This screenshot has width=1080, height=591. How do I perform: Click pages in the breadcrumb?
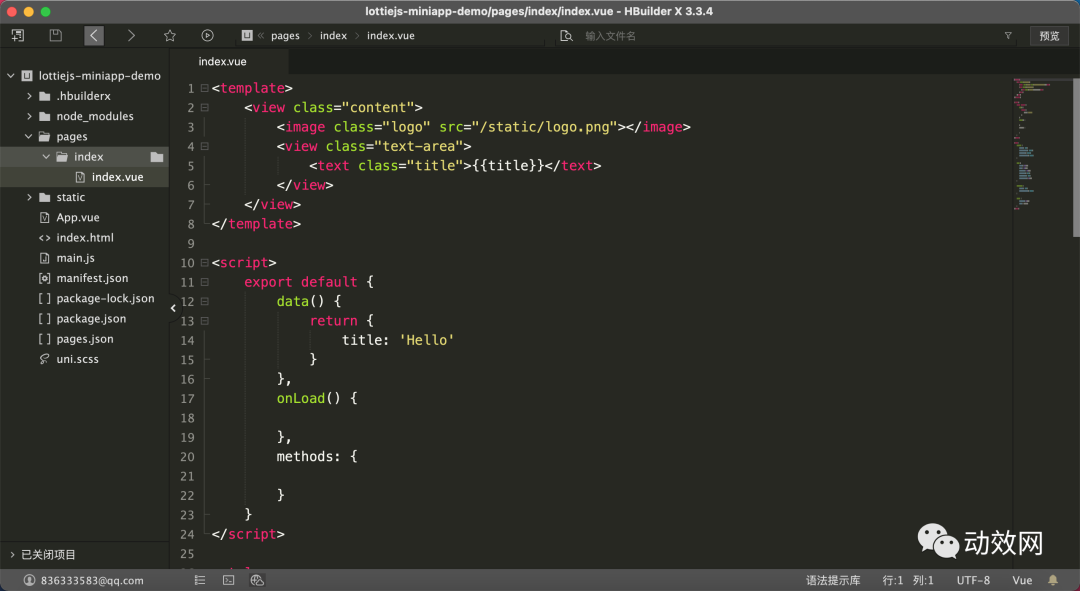(285, 36)
